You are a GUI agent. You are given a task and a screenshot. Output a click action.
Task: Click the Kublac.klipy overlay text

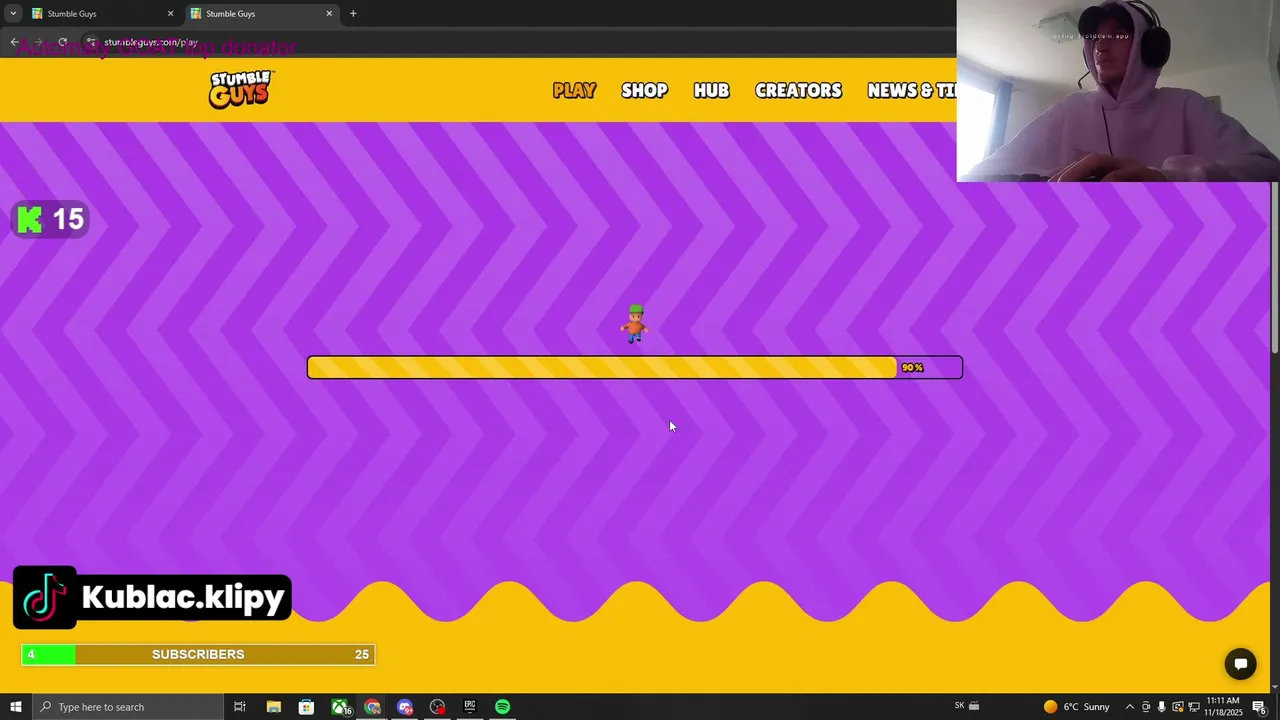(183, 597)
